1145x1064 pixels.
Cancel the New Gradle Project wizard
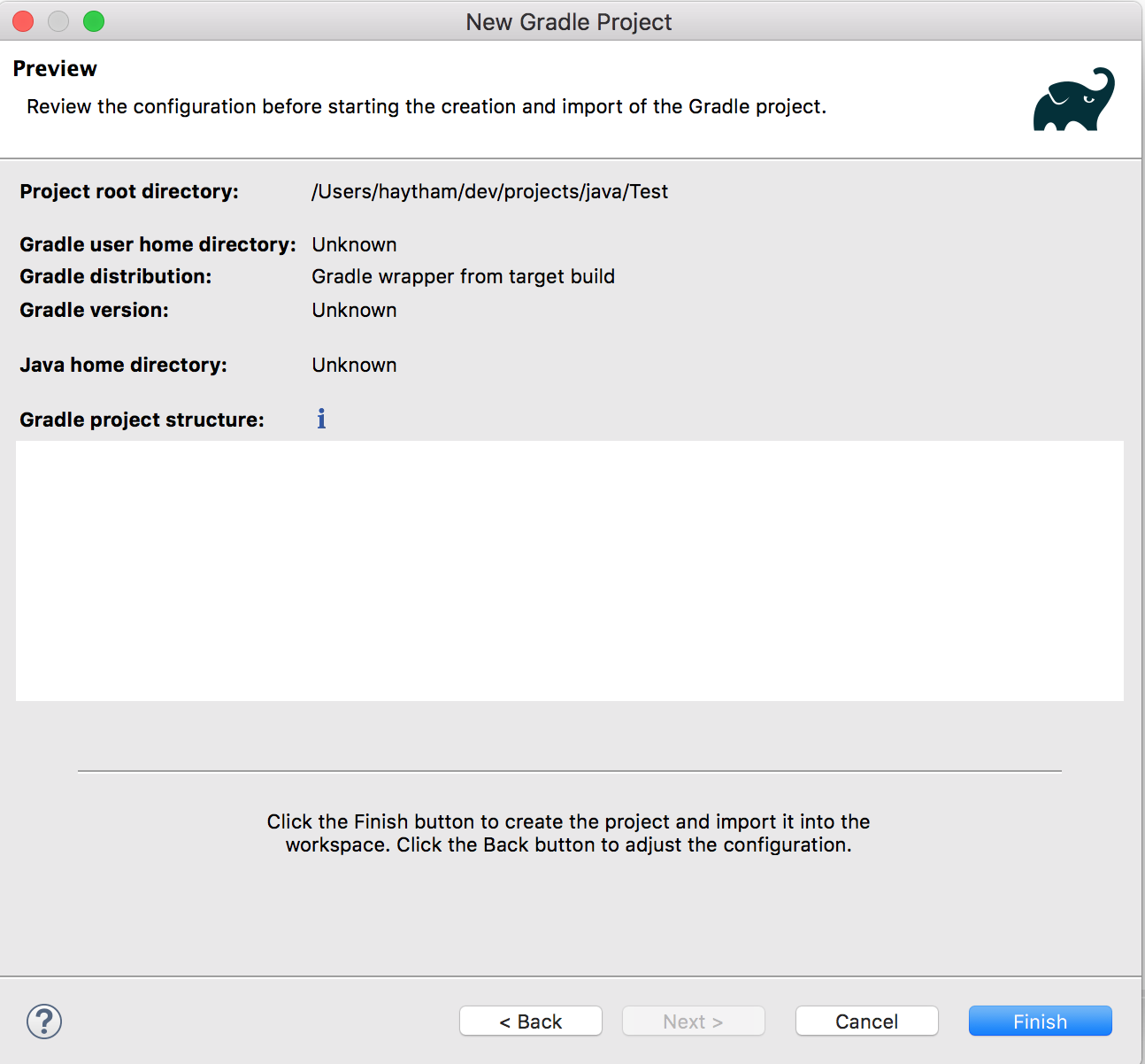866,1021
